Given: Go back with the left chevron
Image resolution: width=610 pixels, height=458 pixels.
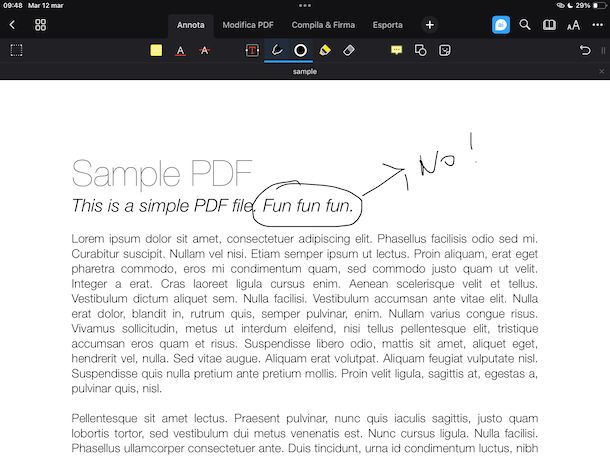Looking at the screenshot, I should coord(12,25).
